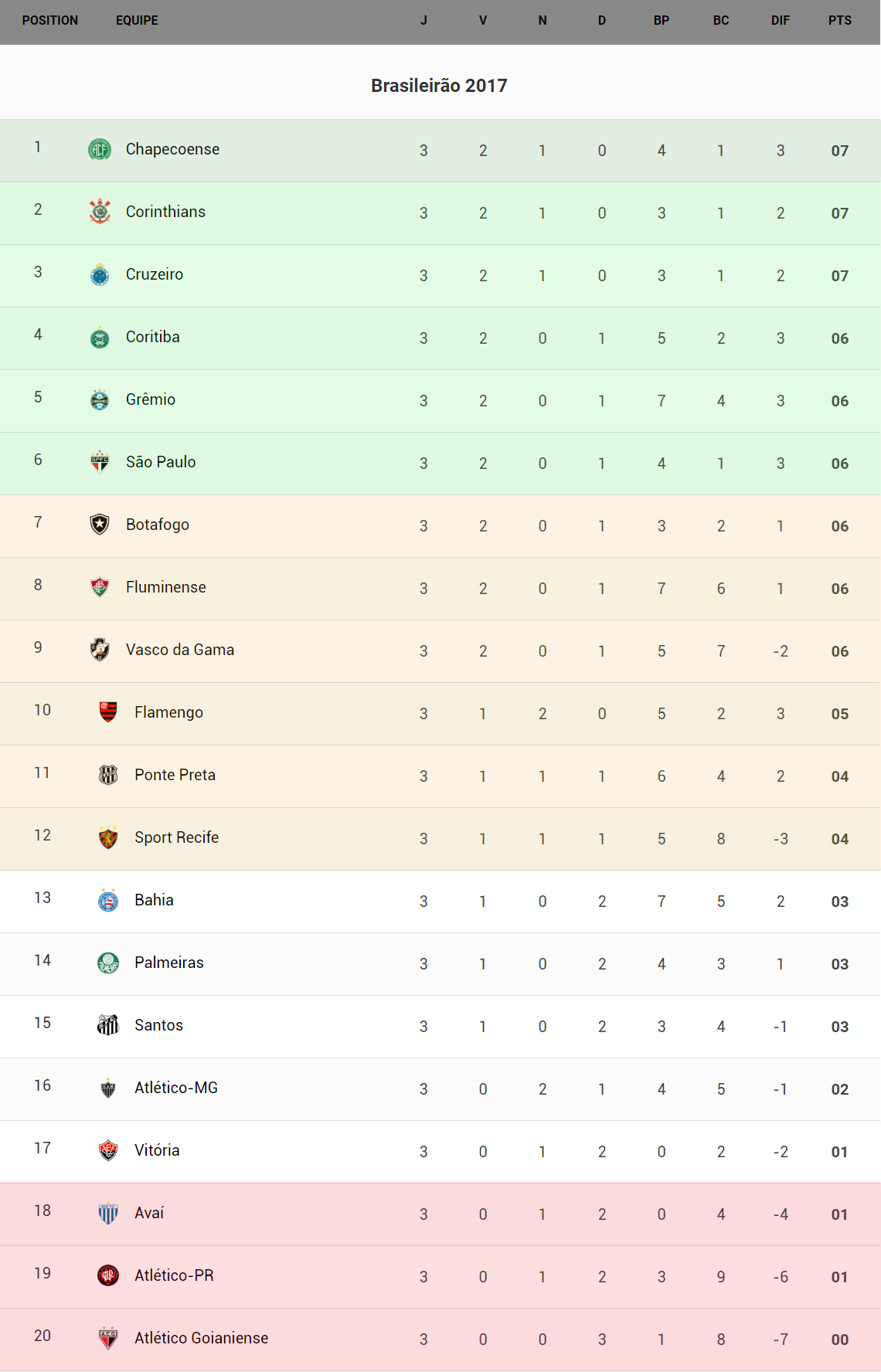Click the Atlético Goianiense team name
This screenshot has height=1372, width=881.
(x=202, y=1338)
